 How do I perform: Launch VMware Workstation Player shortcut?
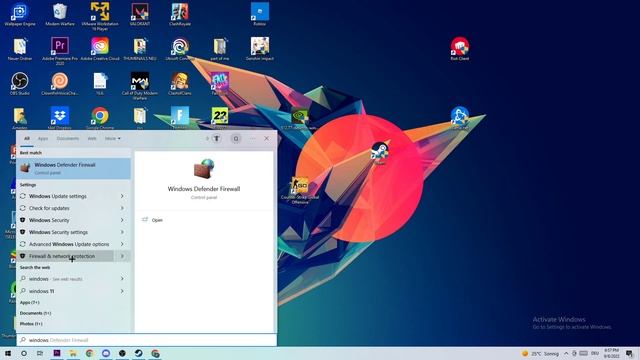click(100, 16)
